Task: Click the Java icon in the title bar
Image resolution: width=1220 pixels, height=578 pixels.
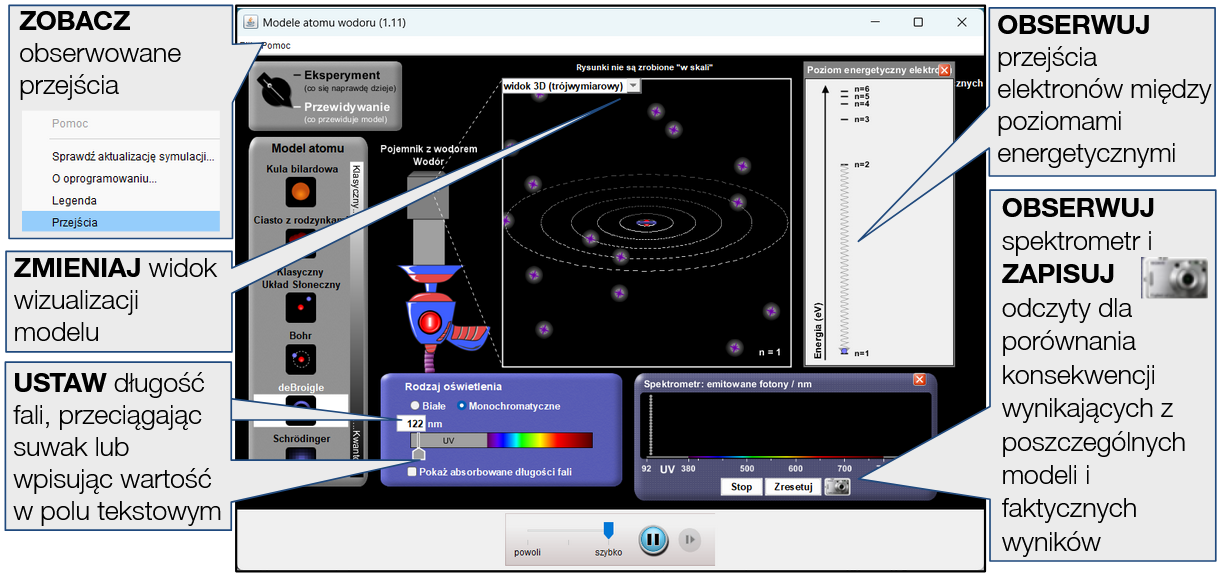Action: tap(250, 22)
